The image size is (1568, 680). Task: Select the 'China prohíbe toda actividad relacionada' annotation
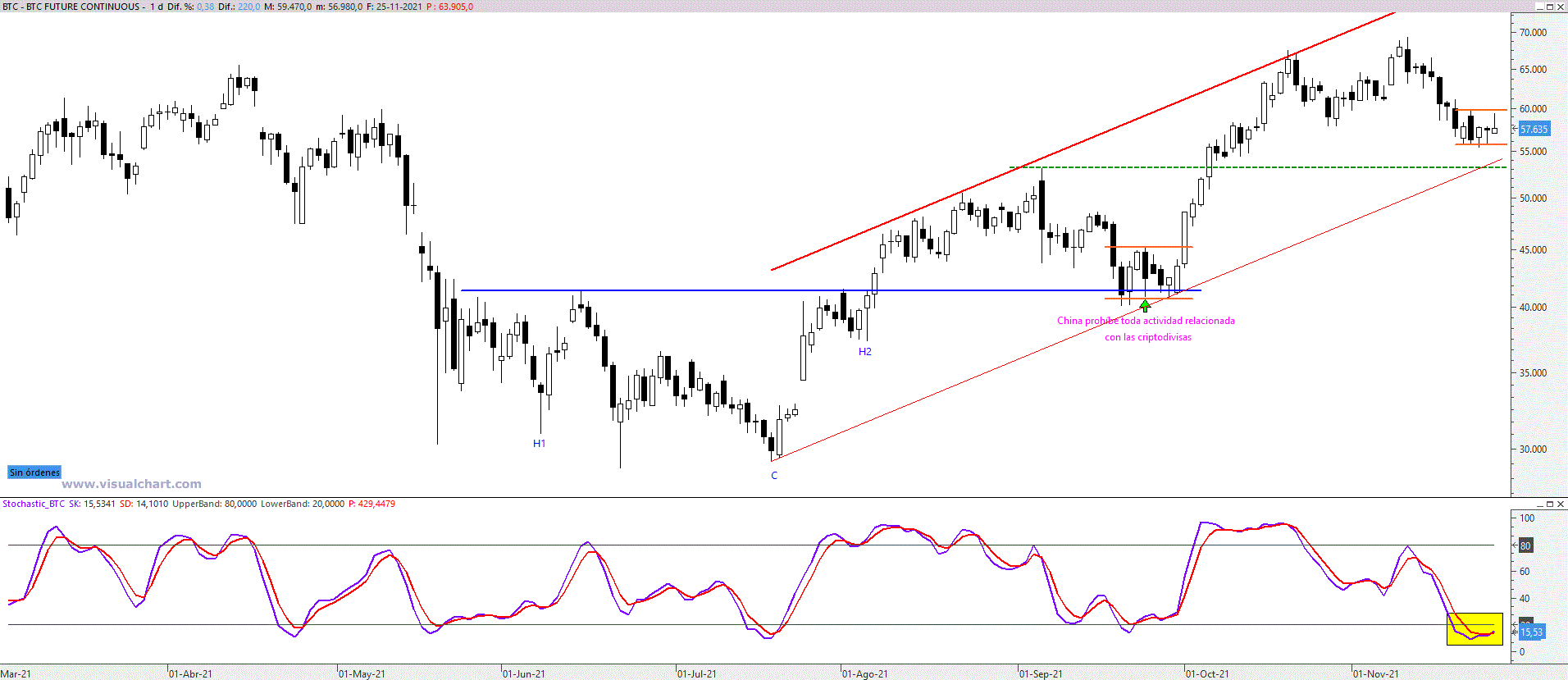(1146, 321)
